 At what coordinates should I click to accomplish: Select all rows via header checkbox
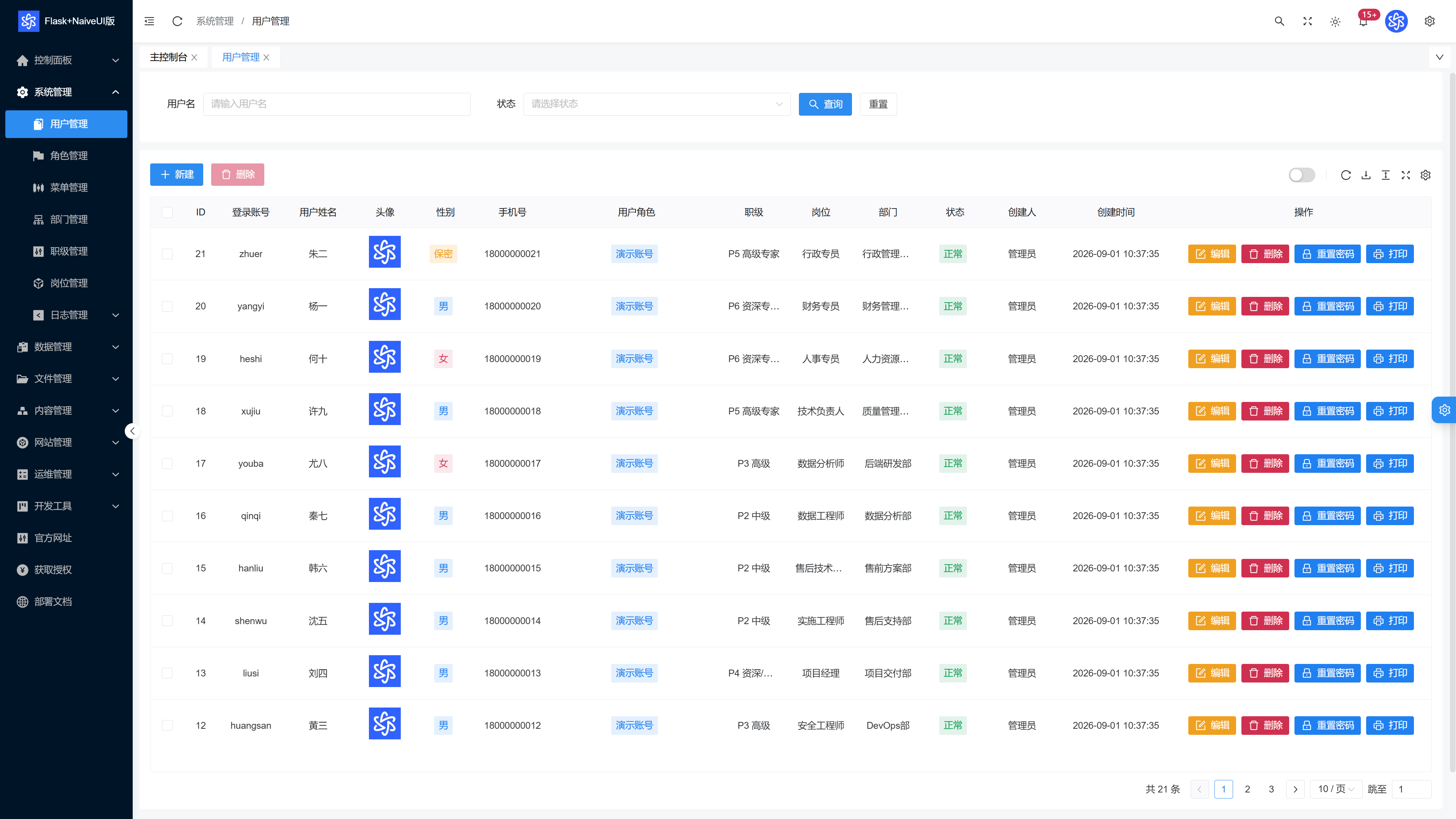(167, 212)
